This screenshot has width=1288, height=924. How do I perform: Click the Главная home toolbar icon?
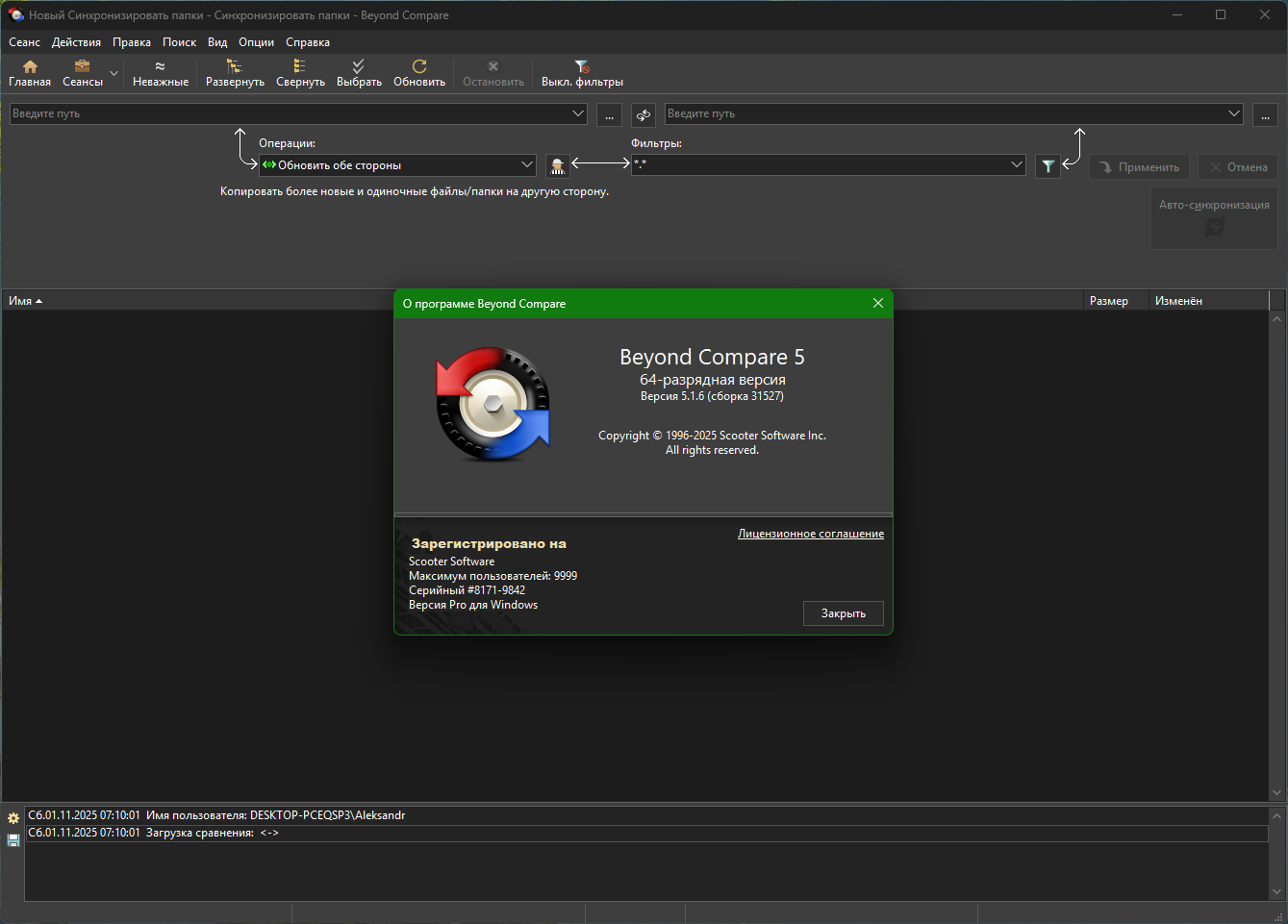(x=30, y=73)
